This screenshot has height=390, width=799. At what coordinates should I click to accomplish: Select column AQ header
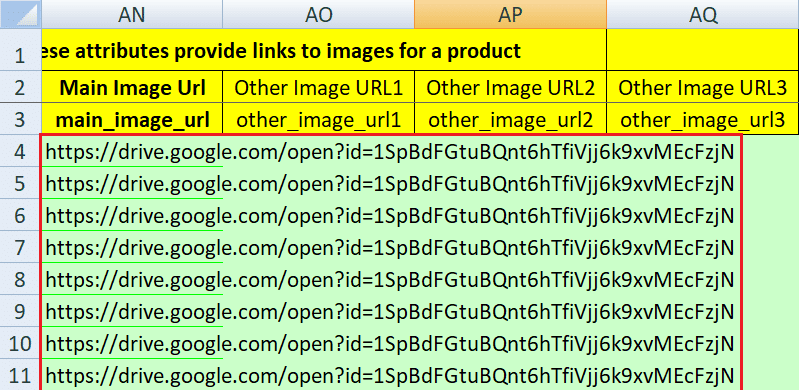pos(703,14)
